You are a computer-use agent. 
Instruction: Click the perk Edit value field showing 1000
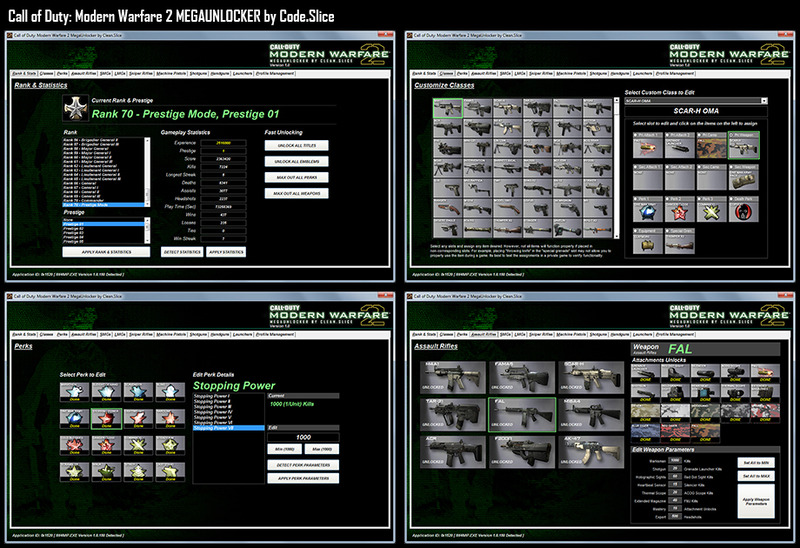[303, 437]
